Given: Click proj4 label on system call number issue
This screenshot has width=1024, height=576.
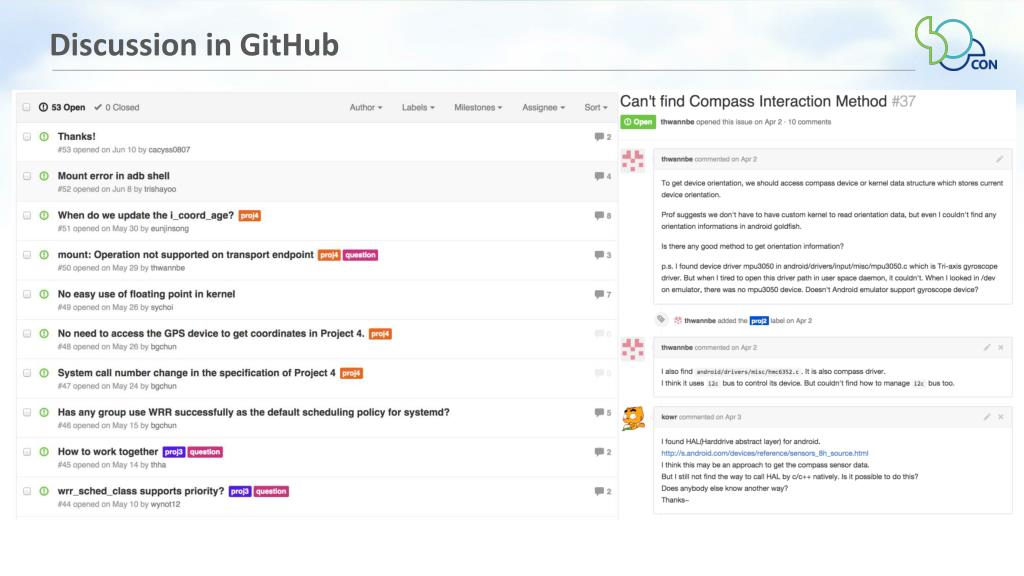Looking at the screenshot, I should (x=351, y=374).
